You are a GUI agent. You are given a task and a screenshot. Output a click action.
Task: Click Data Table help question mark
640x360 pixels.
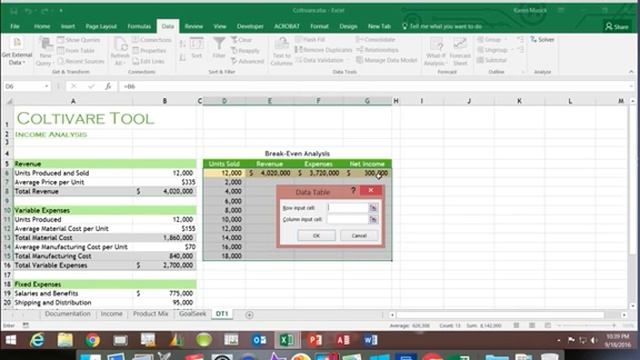coord(353,191)
